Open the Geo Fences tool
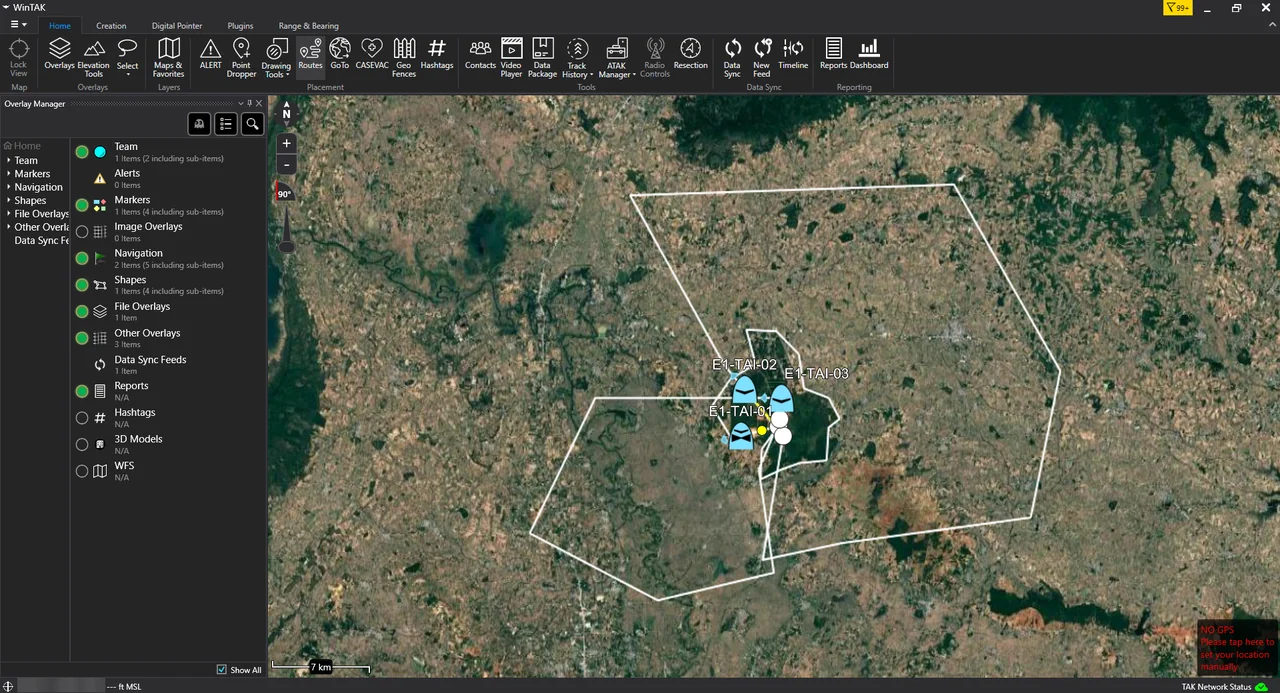Viewport: 1280px width, 693px height. [x=404, y=58]
